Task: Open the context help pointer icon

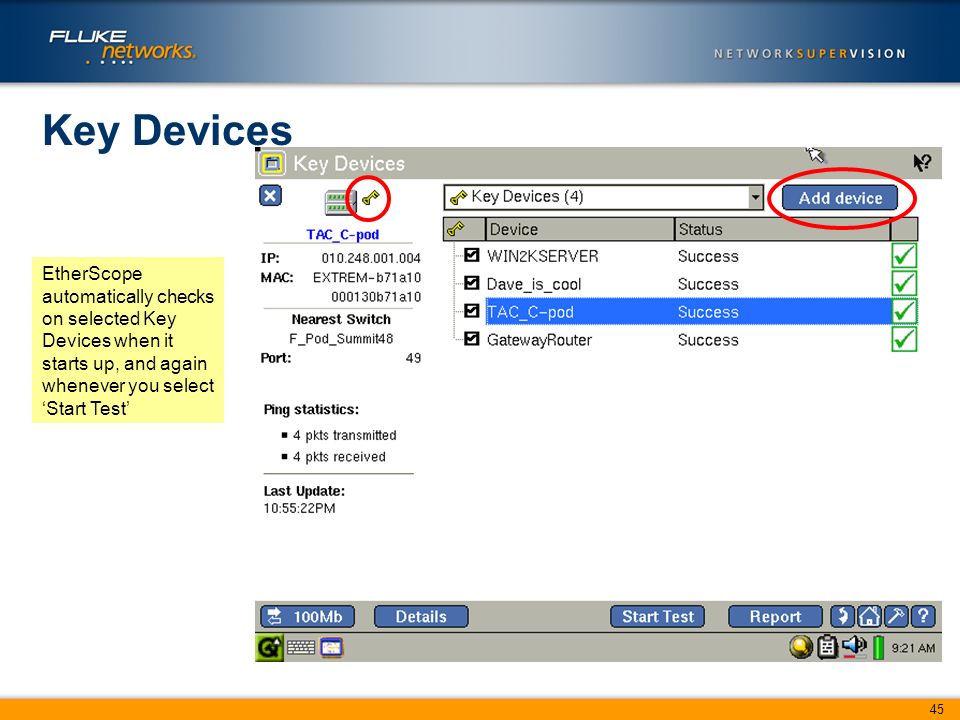Action: click(921, 163)
